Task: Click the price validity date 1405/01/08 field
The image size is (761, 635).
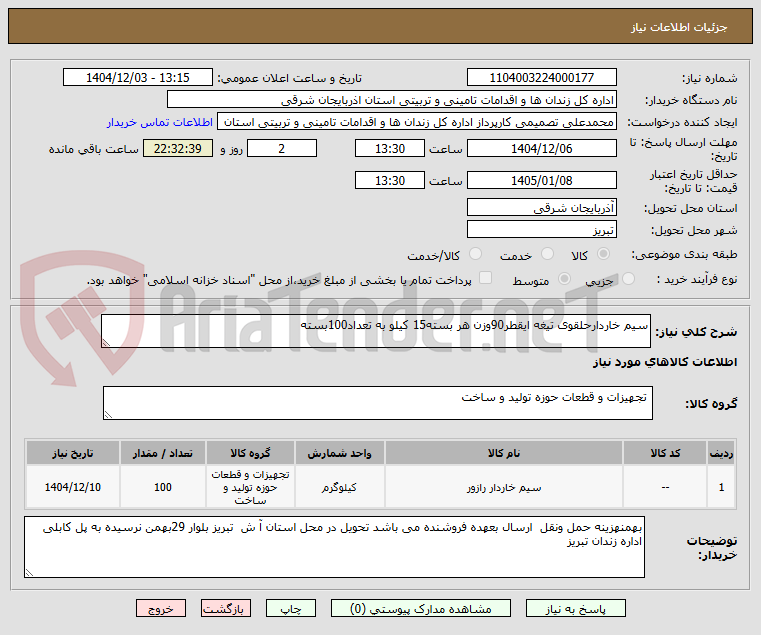Action: (542, 181)
